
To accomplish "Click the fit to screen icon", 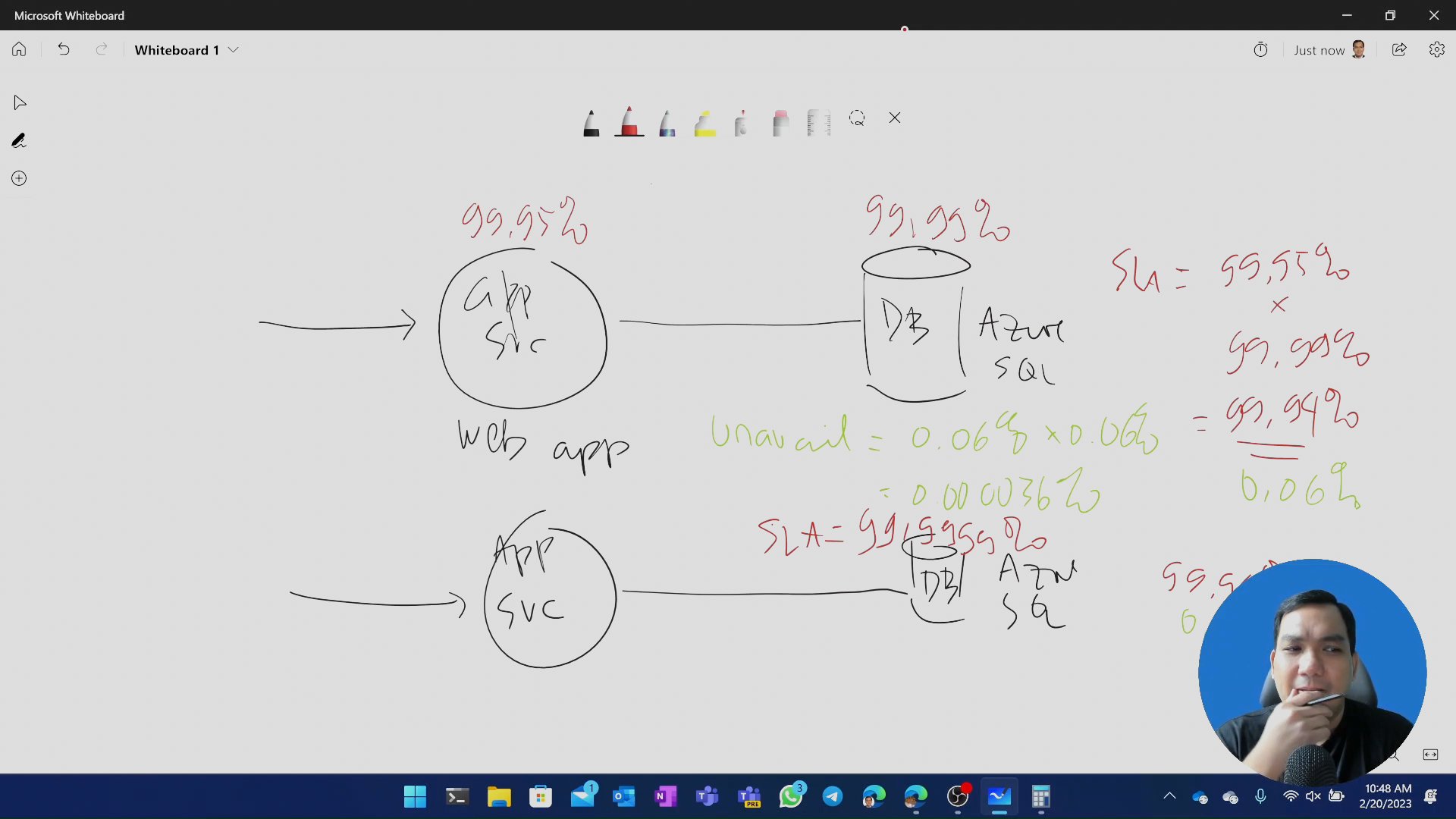I will click(x=1430, y=754).
